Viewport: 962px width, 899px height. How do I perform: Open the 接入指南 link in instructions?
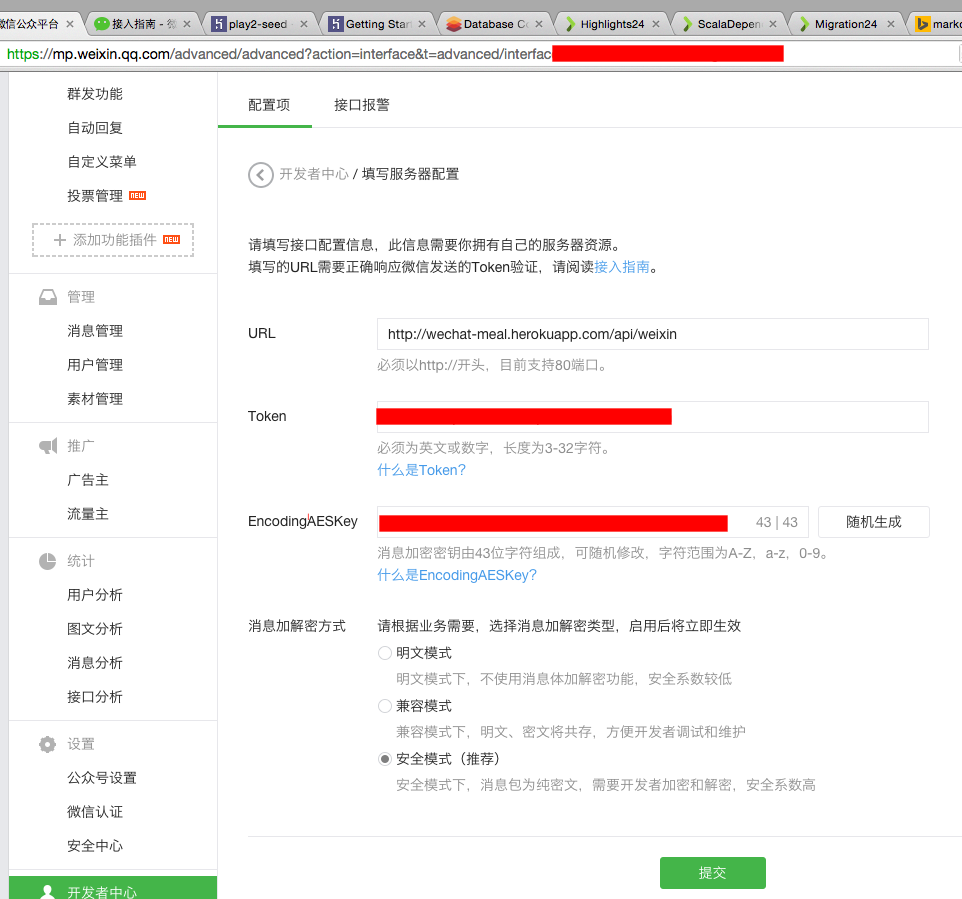(622, 267)
